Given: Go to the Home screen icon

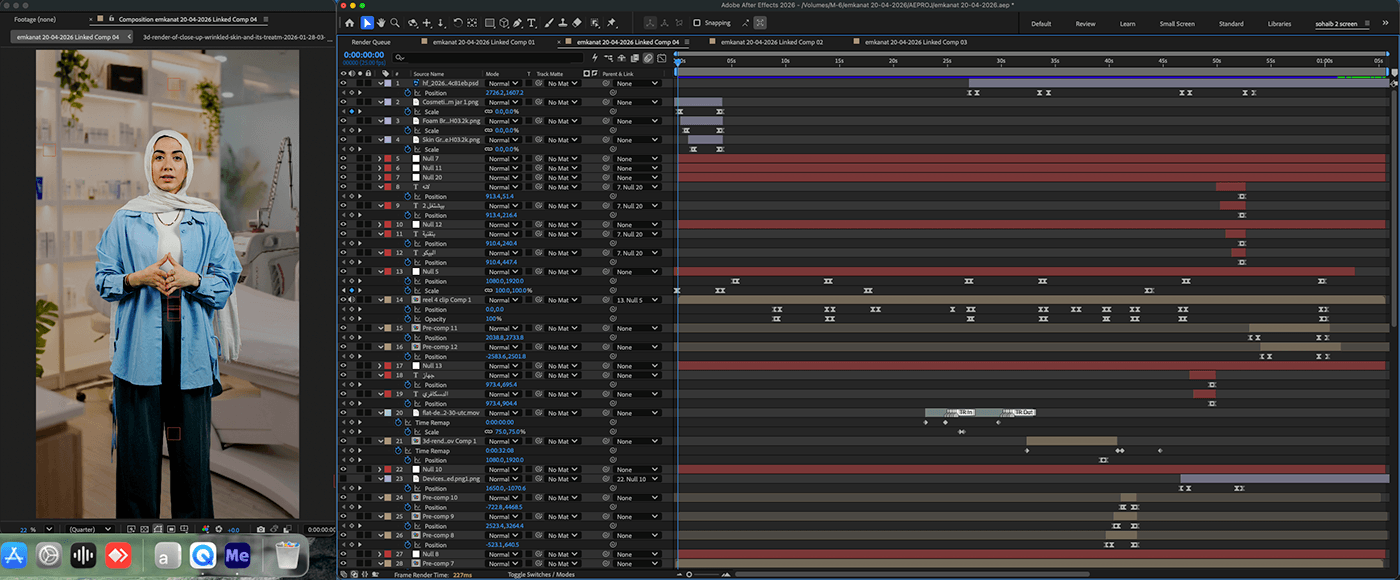Looking at the screenshot, I should (x=349, y=22).
